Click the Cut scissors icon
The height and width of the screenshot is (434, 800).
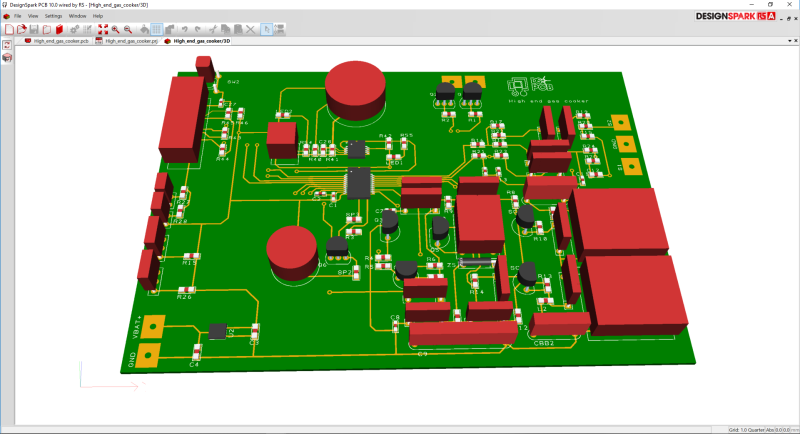pyautogui.click(x=213, y=30)
